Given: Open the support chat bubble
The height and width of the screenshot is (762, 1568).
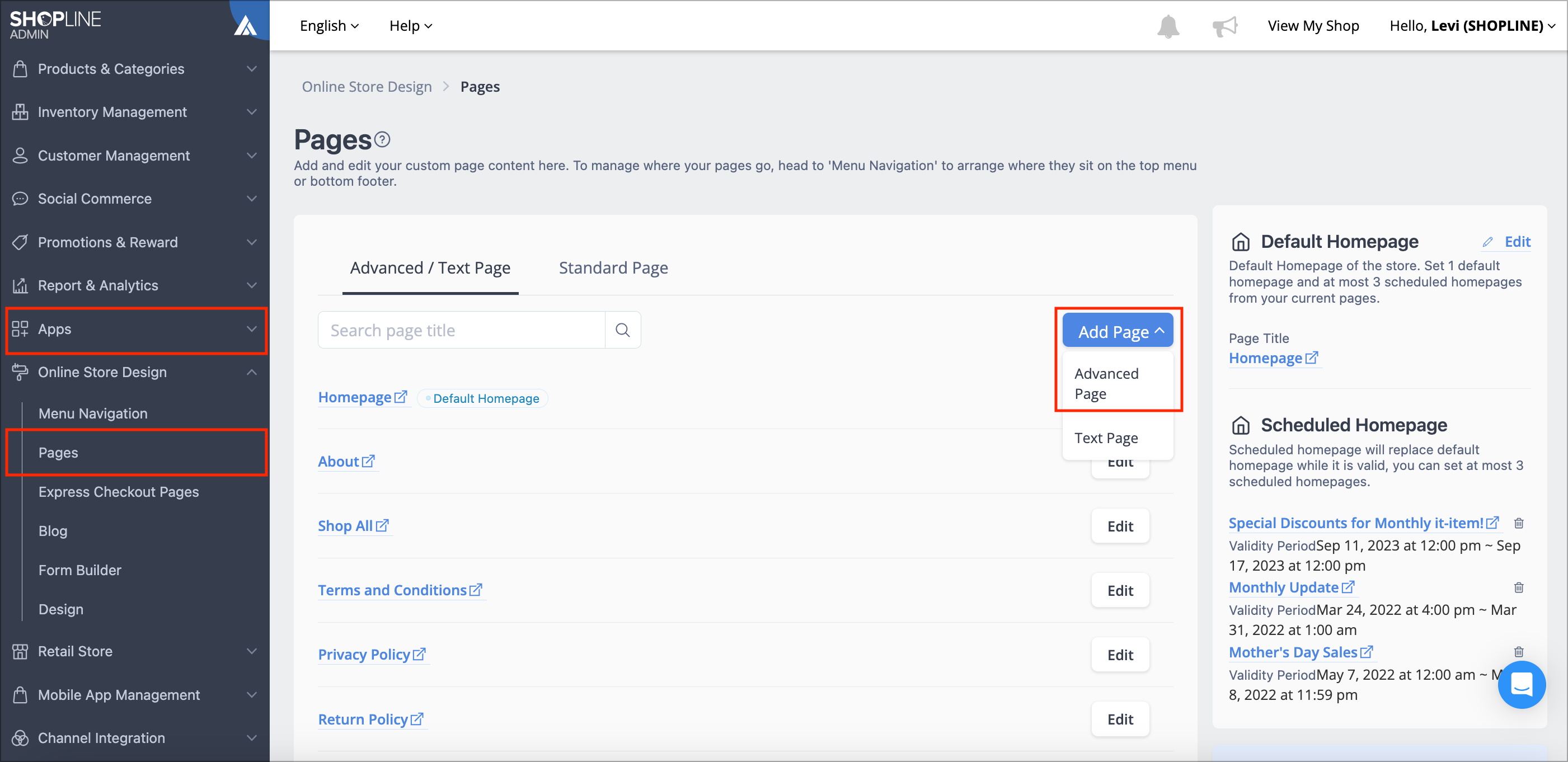Looking at the screenshot, I should click(x=1521, y=685).
